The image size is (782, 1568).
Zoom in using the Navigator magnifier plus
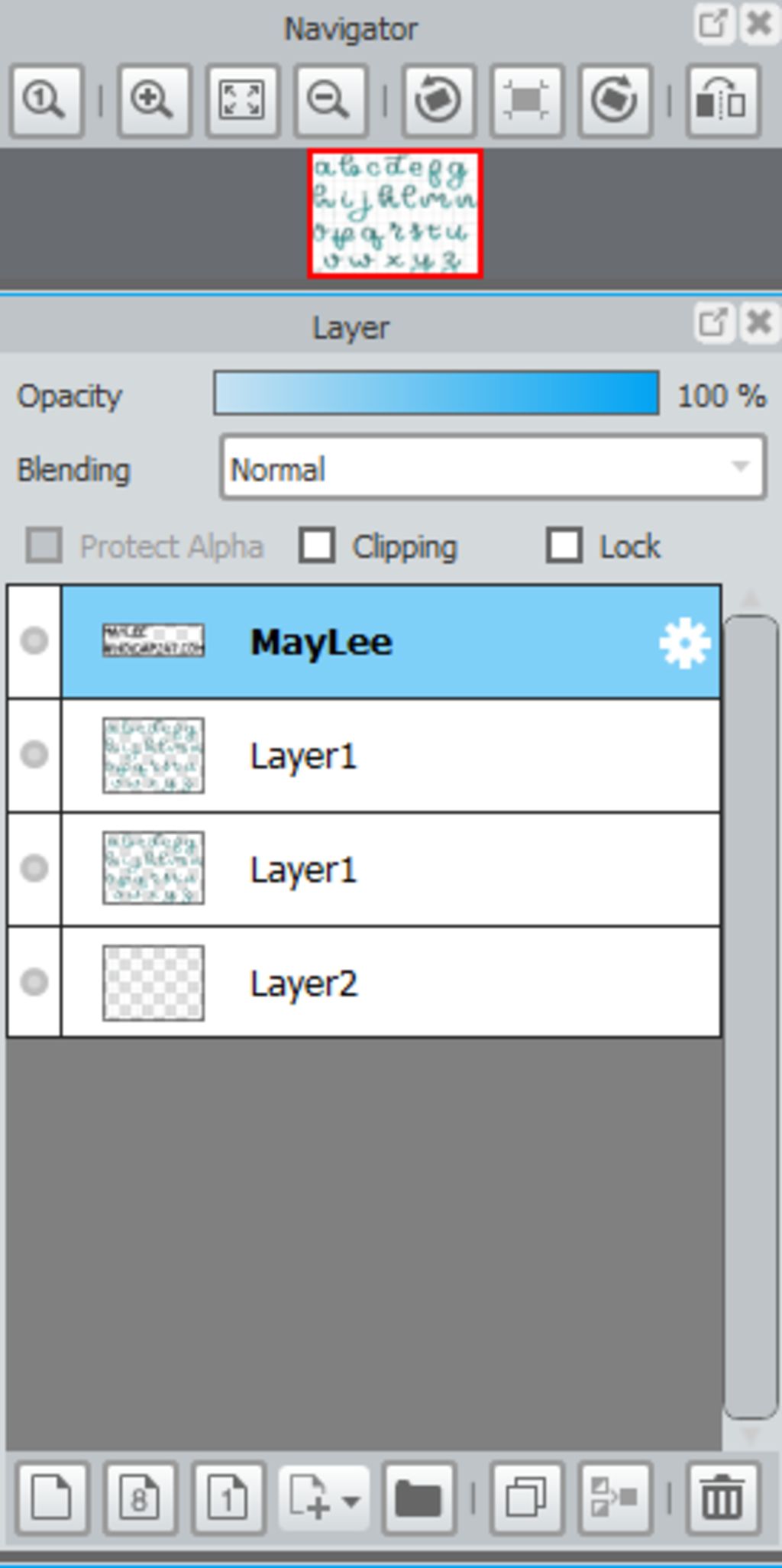[153, 101]
